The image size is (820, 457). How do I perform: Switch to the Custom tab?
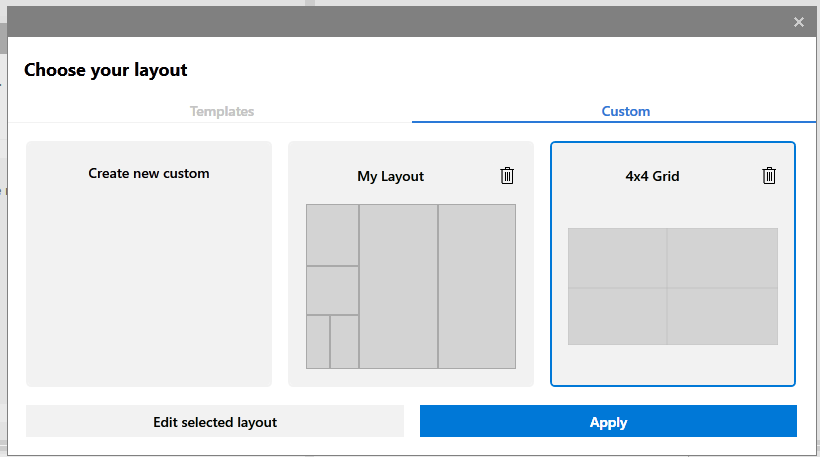pos(625,111)
